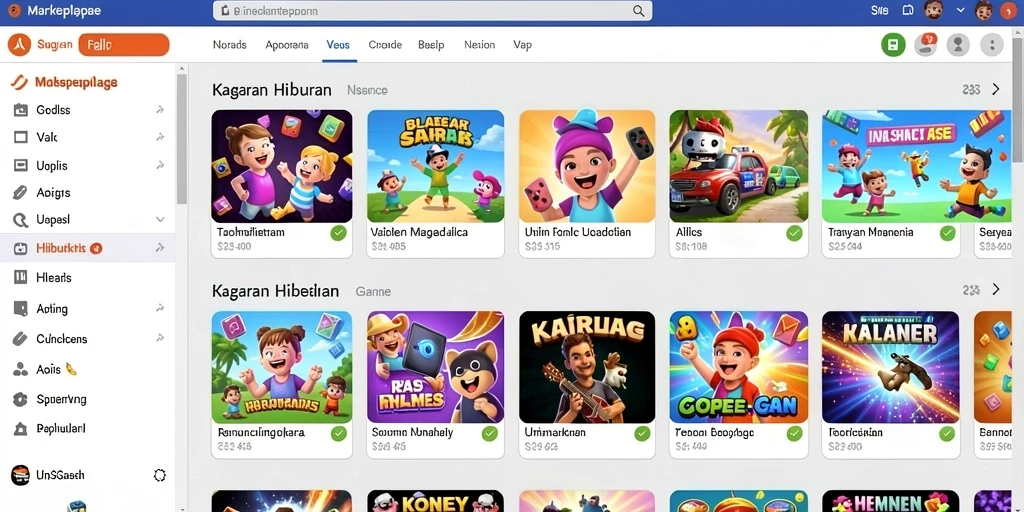This screenshot has width=1024, height=512.
Task: Click the gear icon beside UnSGasch
Action: point(159,475)
